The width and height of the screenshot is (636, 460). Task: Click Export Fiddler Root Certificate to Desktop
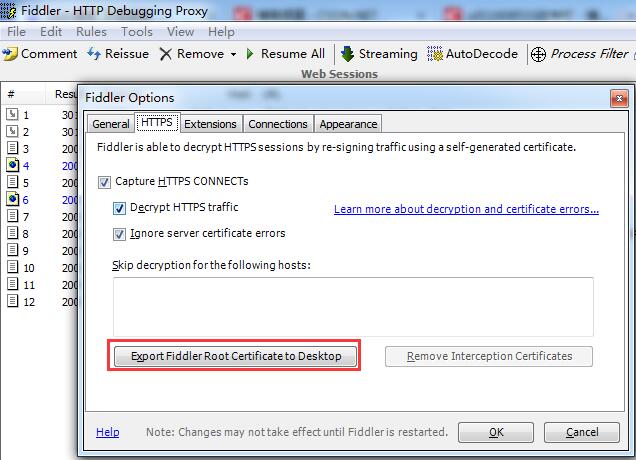(235, 356)
